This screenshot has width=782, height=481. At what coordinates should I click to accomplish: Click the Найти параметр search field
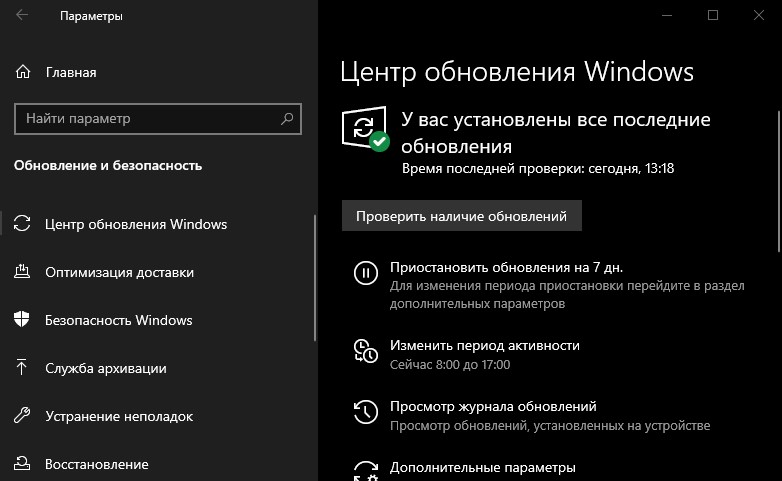coord(158,119)
